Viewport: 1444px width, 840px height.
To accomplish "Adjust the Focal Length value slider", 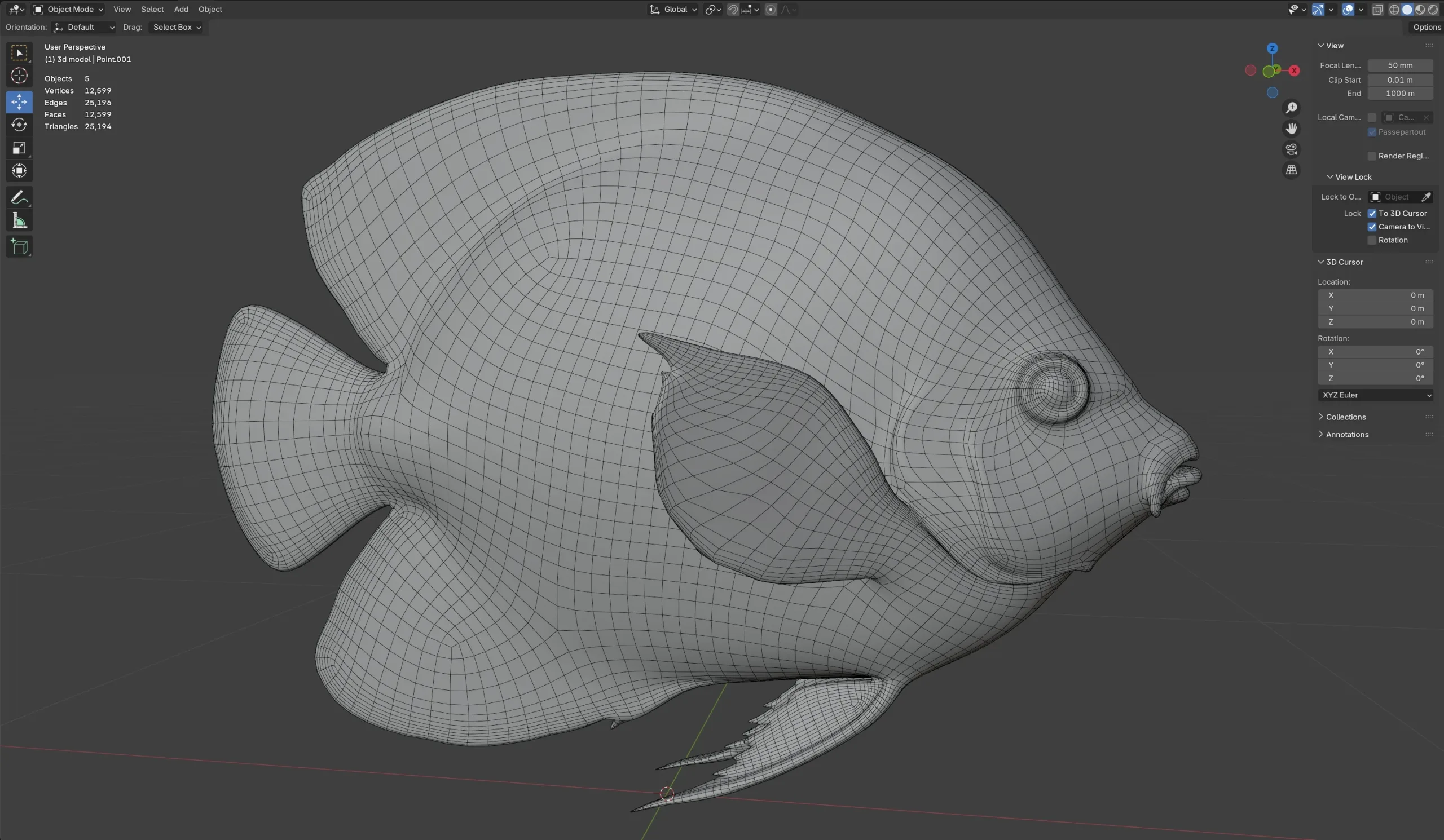I will coord(1401,65).
